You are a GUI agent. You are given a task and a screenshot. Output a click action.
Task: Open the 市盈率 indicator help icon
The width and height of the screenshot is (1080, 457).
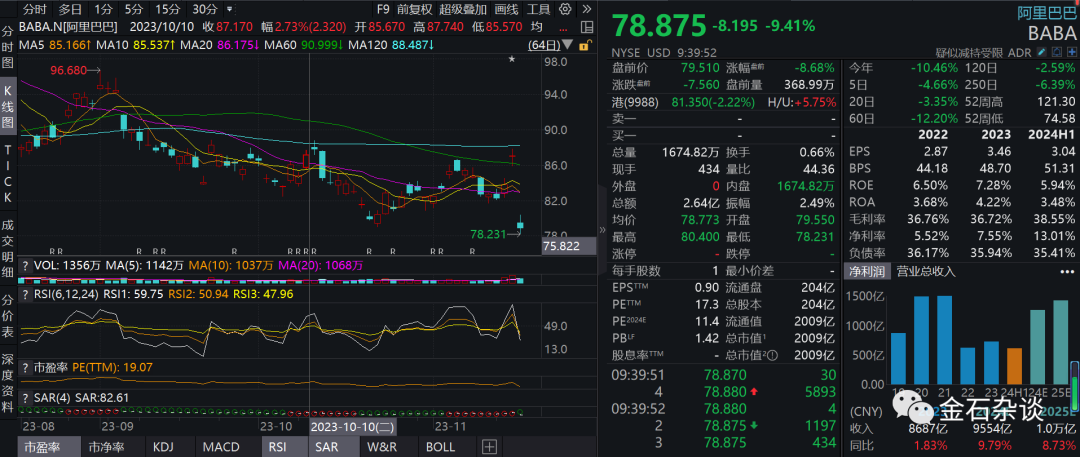(25, 367)
